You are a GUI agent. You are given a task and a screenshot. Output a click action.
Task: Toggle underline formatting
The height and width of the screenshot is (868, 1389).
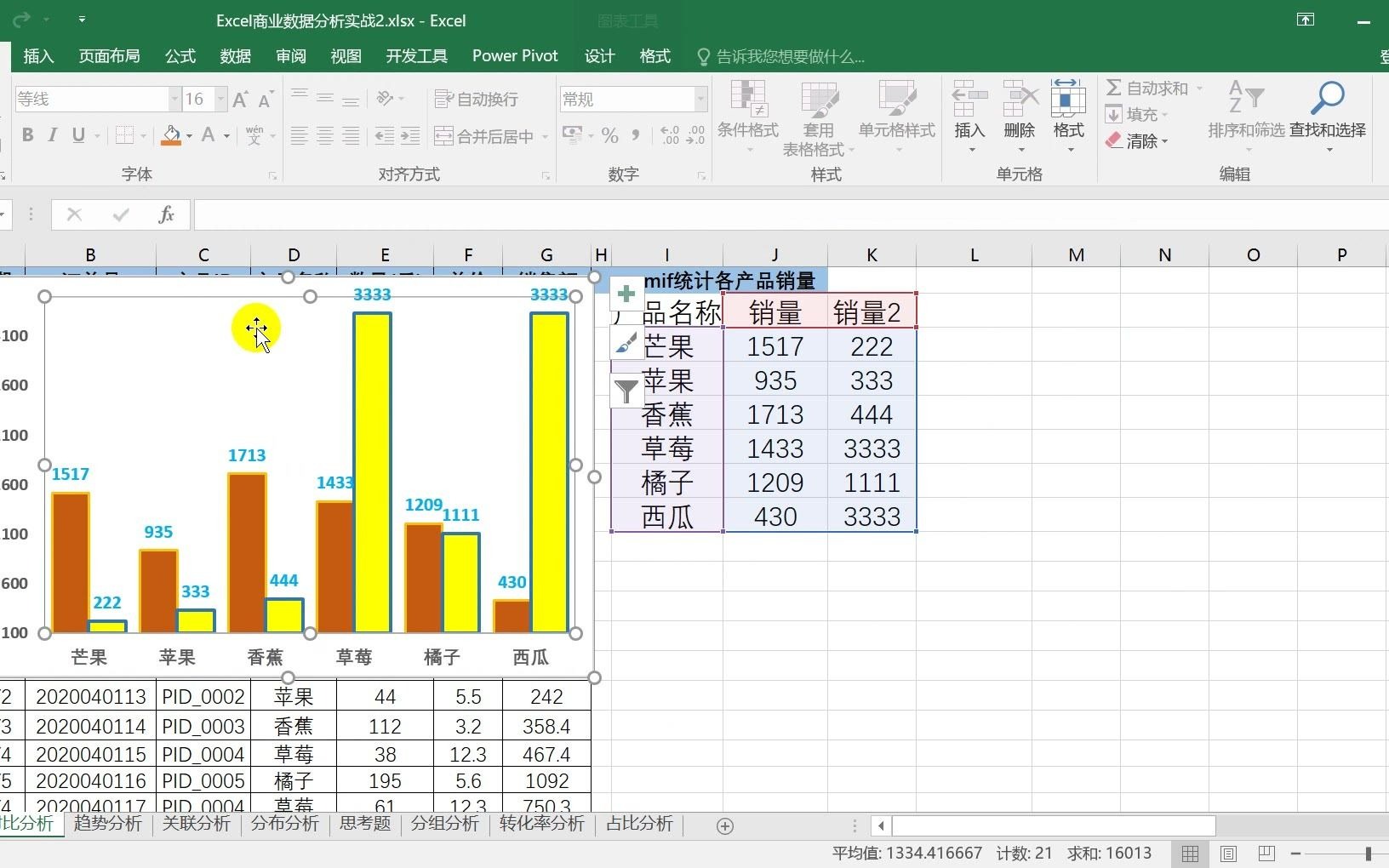click(x=78, y=135)
